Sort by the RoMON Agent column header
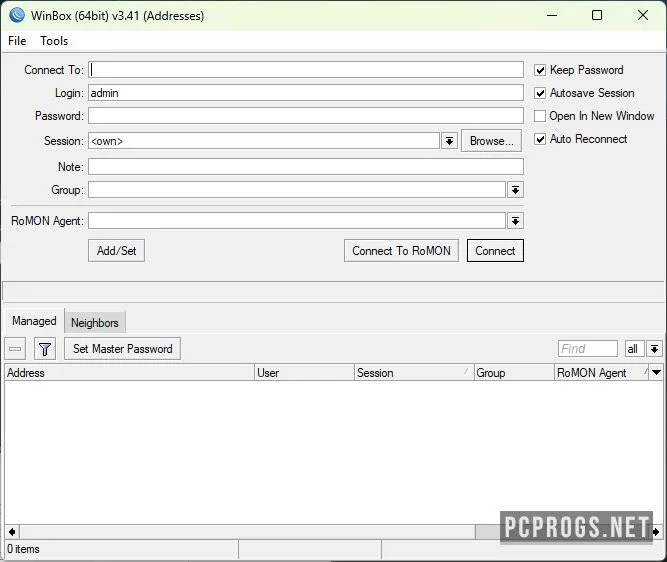Viewport: 667px width, 562px height. 602,373
